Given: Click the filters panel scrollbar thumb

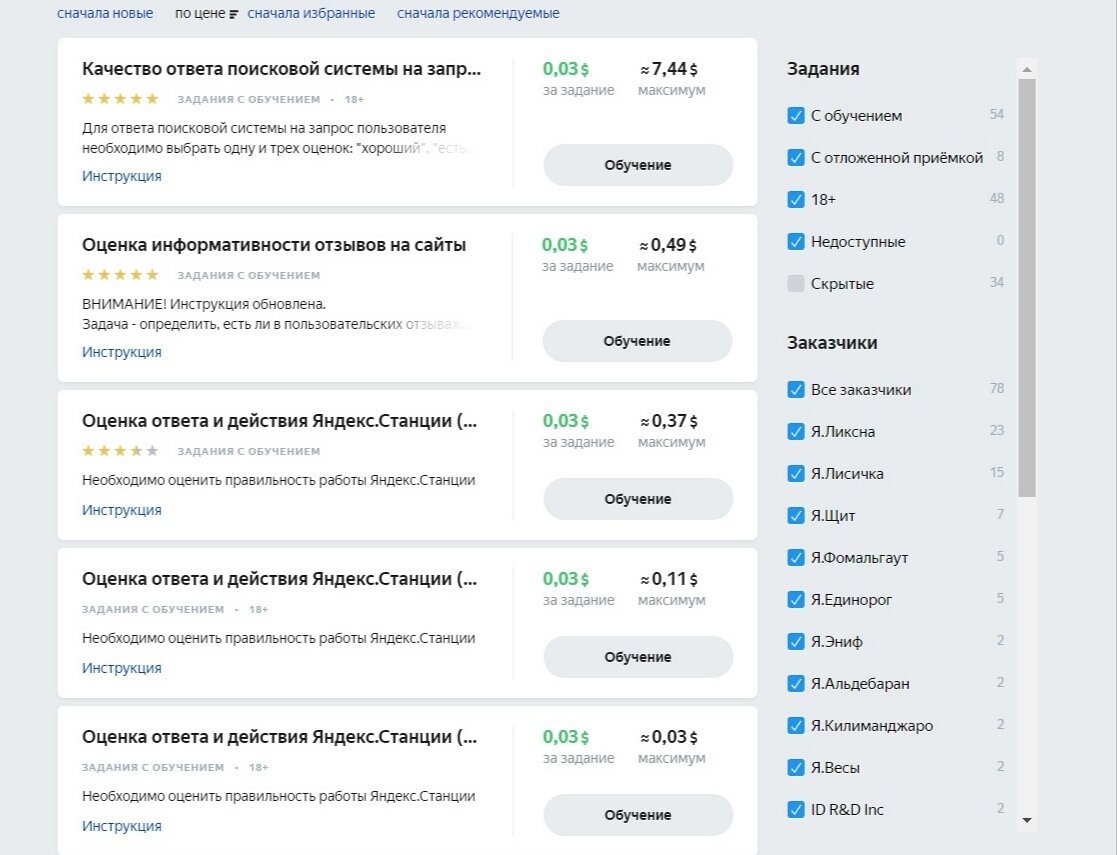Looking at the screenshot, I should pyautogui.click(x=1027, y=288).
